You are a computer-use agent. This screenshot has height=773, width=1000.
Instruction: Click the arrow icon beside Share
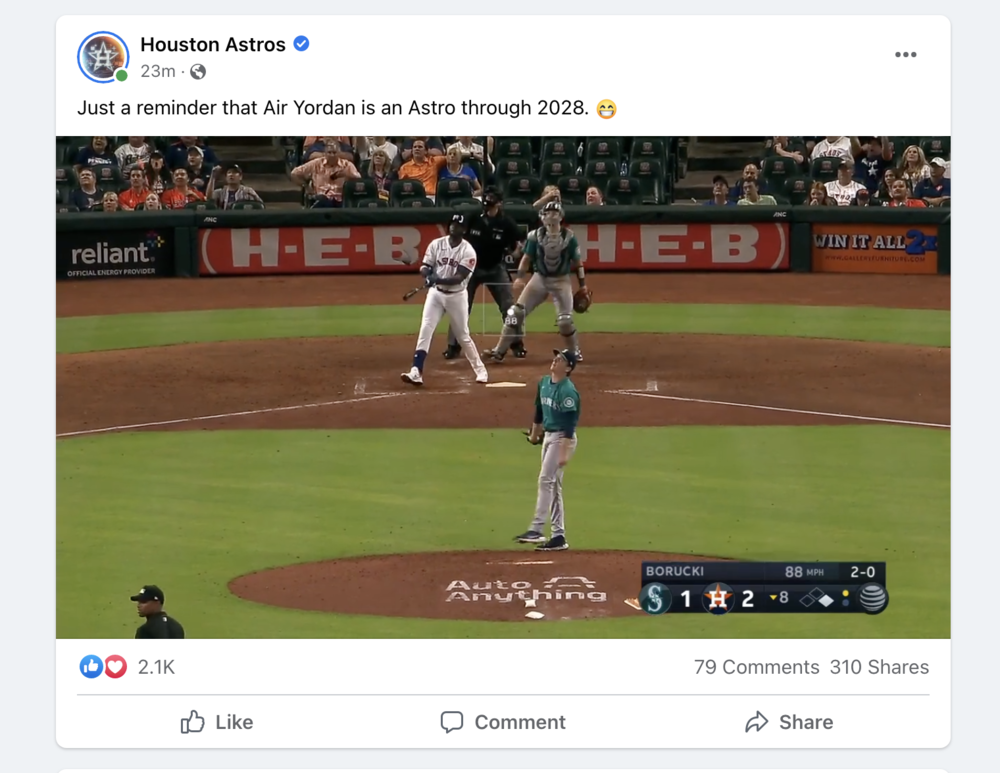point(756,721)
